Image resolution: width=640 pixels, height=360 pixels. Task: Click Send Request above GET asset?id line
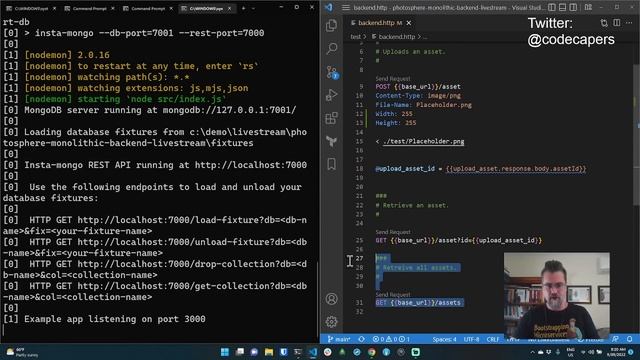(393, 232)
